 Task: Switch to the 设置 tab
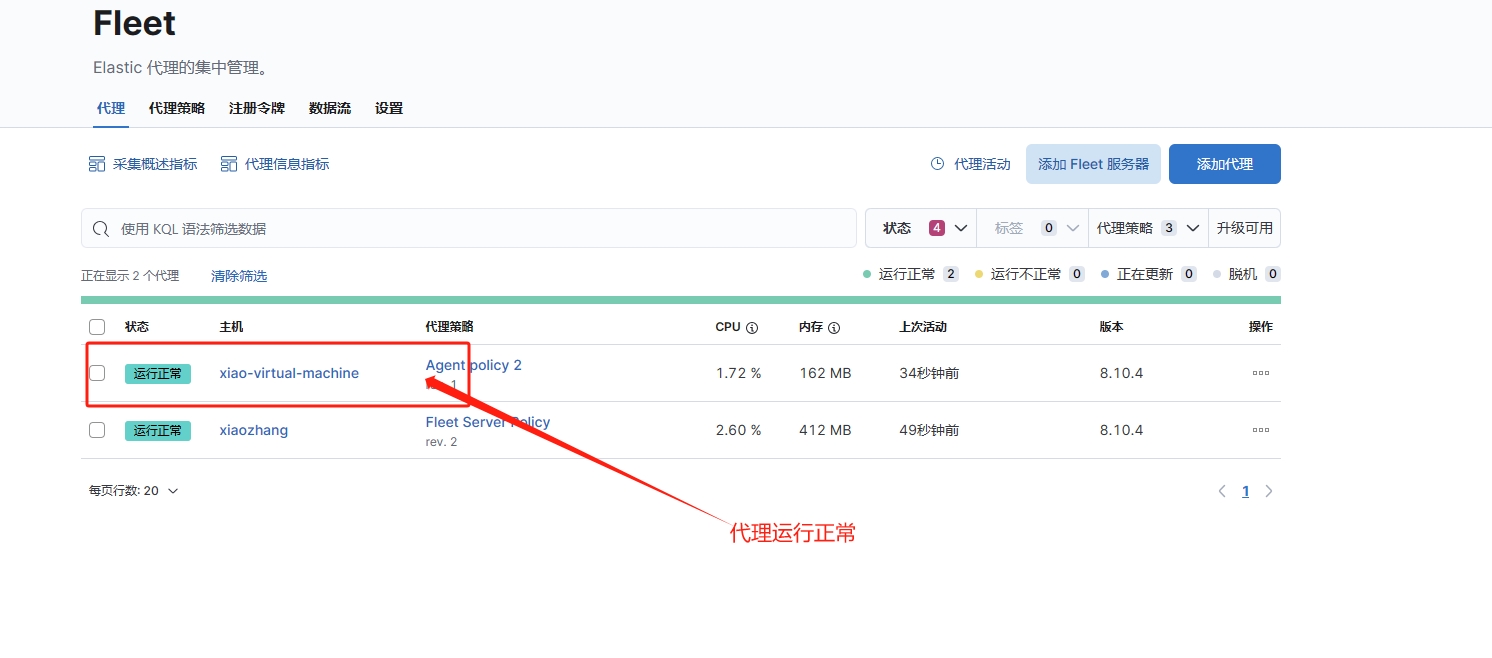coord(389,108)
